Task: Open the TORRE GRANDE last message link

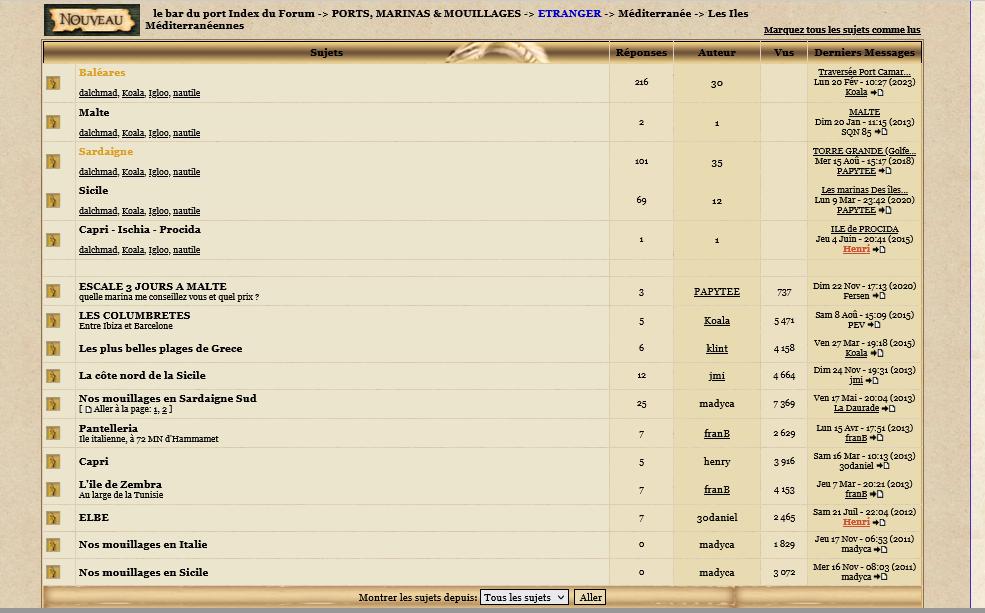Action: click(x=863, y=151)
